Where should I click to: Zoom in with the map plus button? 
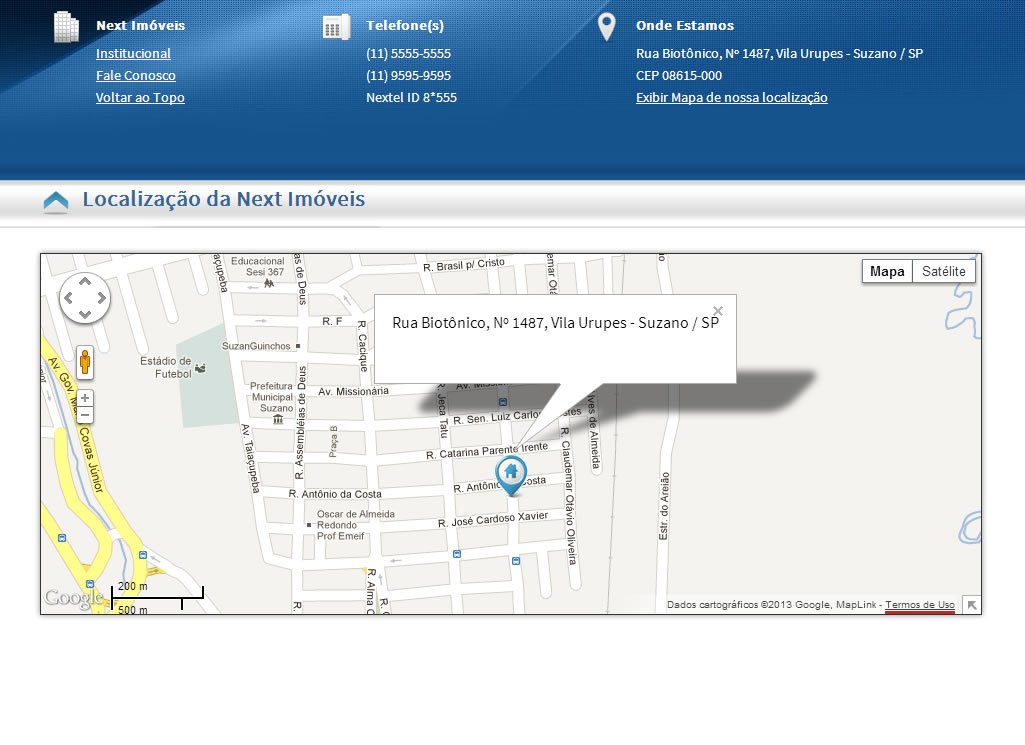(x=85, y=398)
